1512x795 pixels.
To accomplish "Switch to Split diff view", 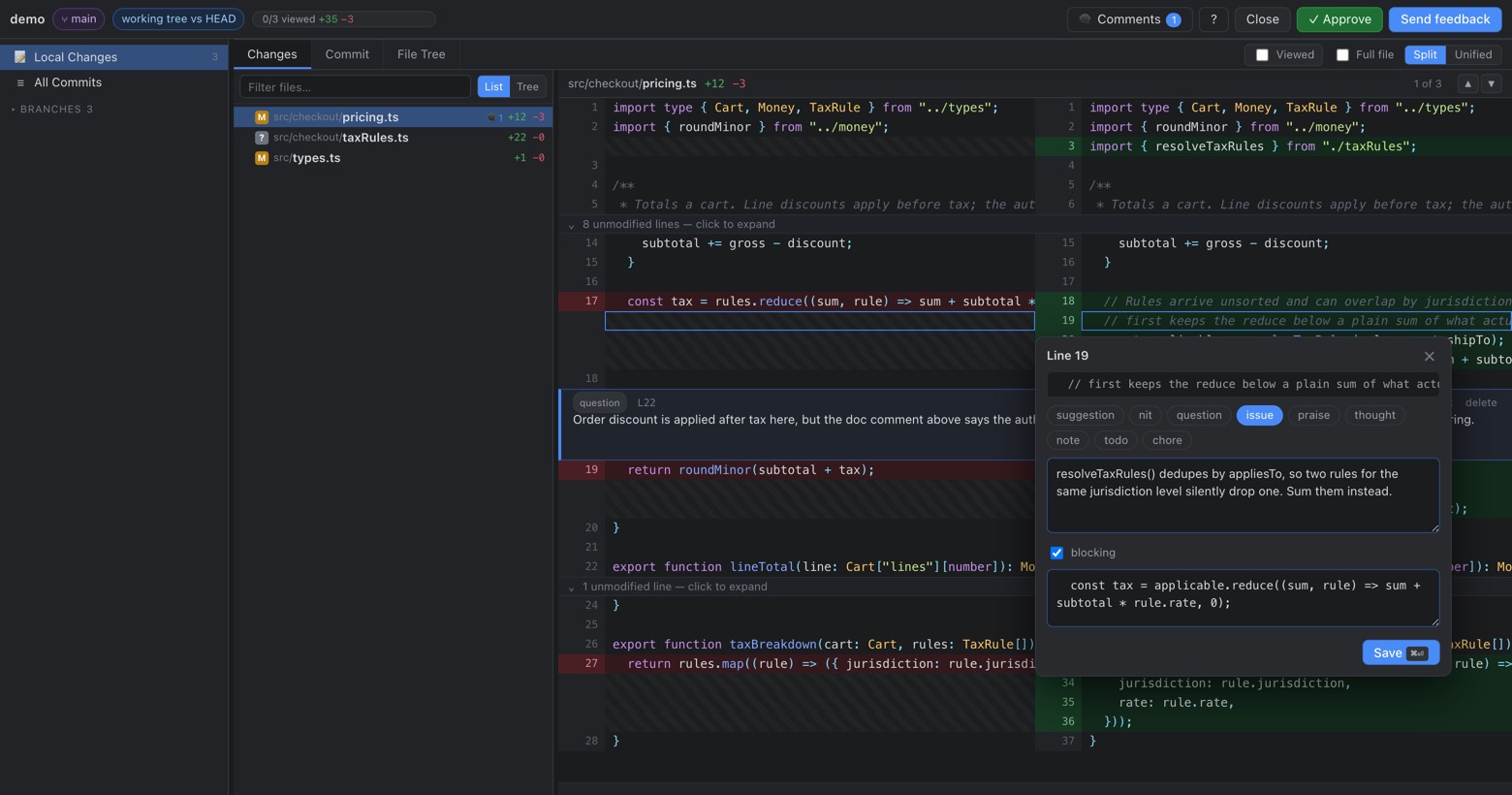I will point(1425,55).
